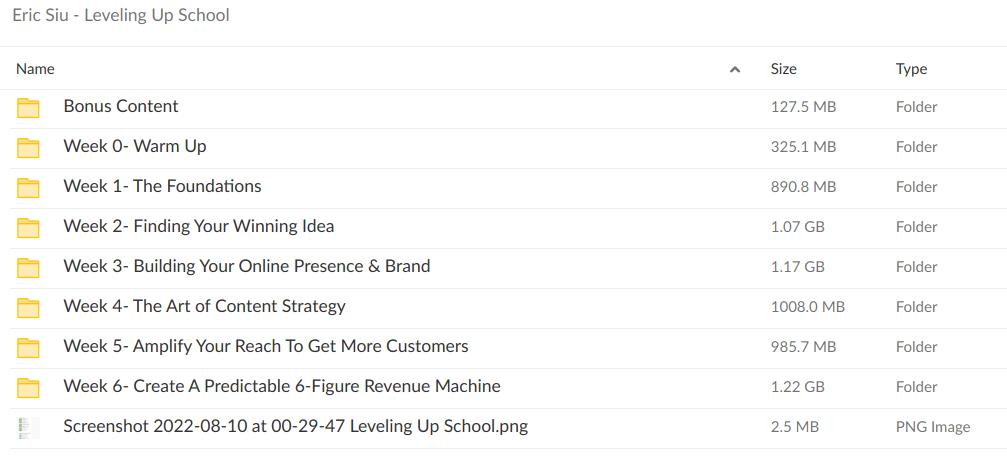Open Week 5- Amplify Your Reach folder name
The width and height of the screenshot is (1007, 462).
(x=265, y=346)
